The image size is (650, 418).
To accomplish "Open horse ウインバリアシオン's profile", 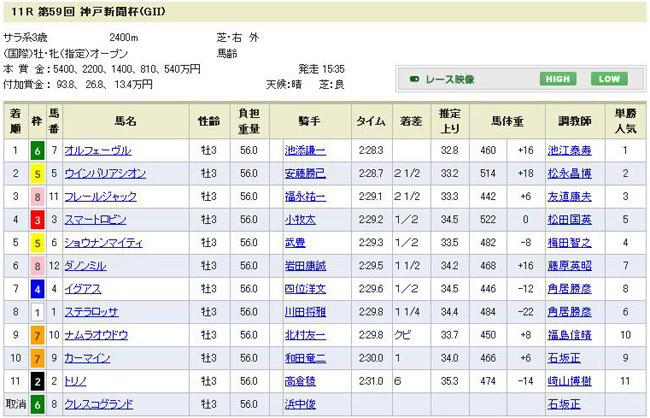I will point(105,173).
